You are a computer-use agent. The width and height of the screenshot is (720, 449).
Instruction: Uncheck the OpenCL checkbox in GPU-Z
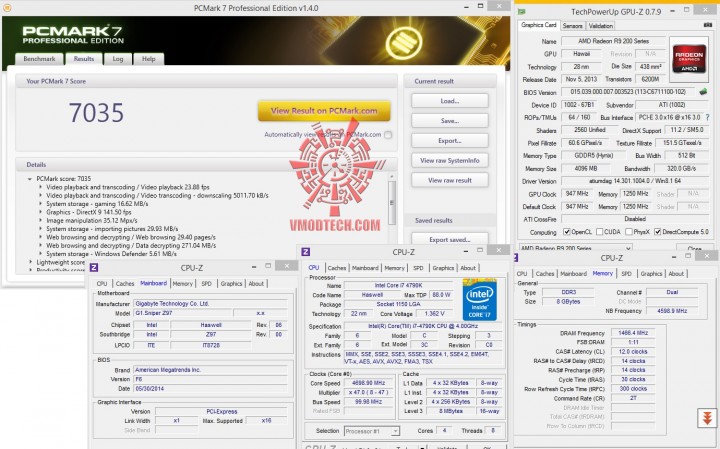pyautogui.click(x=567, y=232)
